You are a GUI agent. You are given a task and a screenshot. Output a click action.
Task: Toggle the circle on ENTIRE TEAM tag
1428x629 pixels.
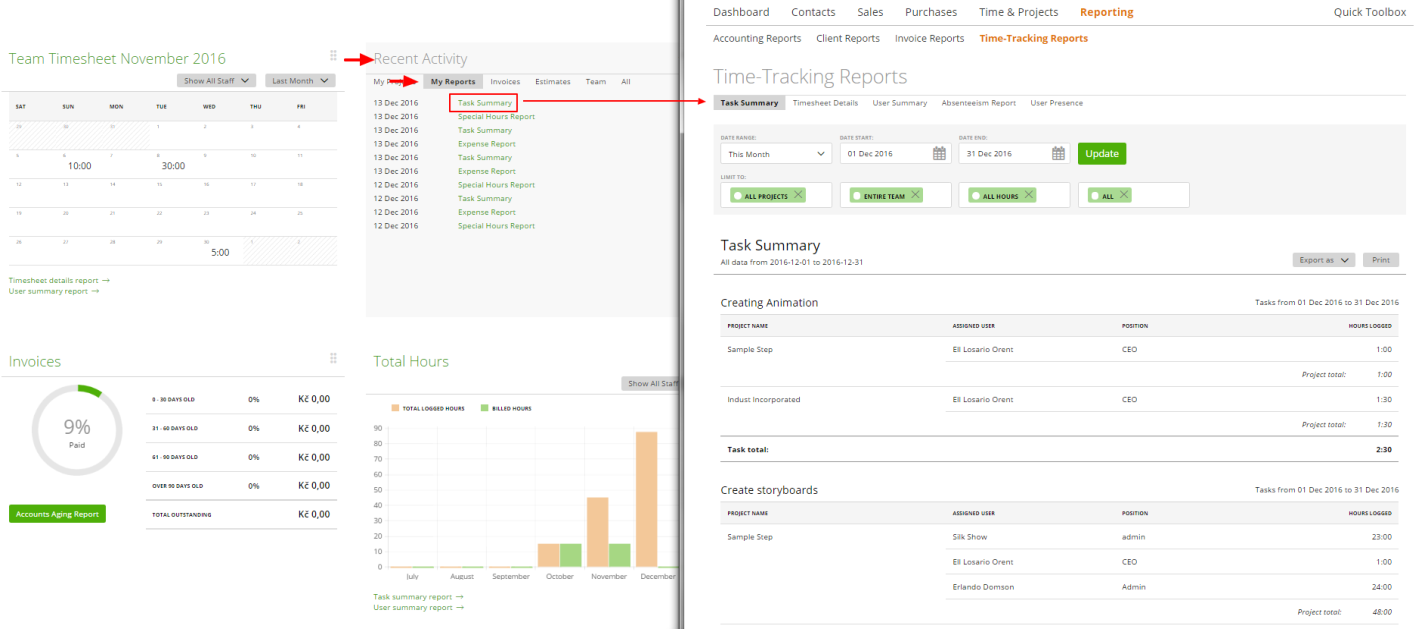click(856, 196)
